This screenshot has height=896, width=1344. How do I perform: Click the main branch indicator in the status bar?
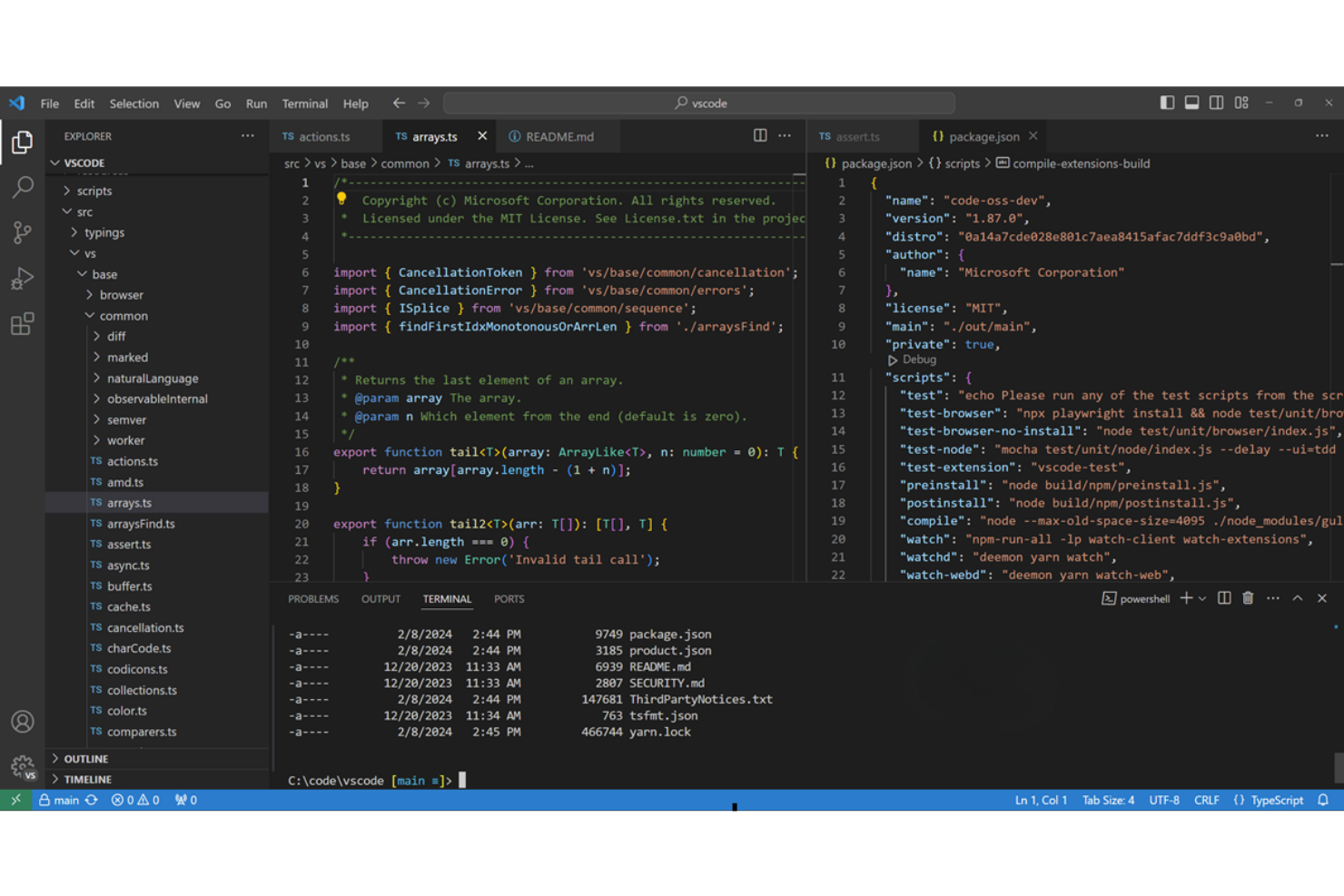pos(61,800)
